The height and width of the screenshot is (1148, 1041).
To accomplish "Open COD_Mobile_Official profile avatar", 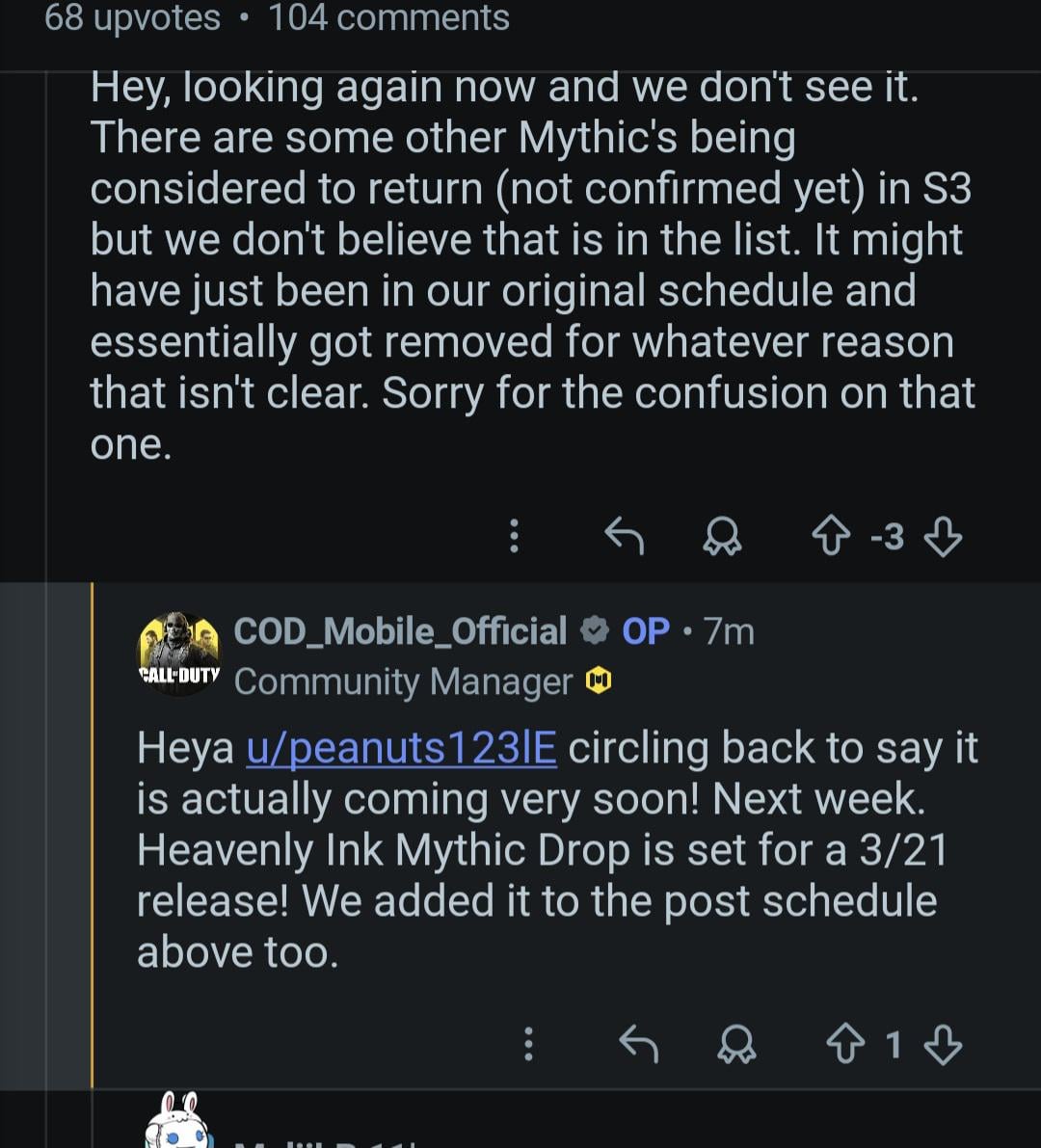I will [x=179, y=654].
